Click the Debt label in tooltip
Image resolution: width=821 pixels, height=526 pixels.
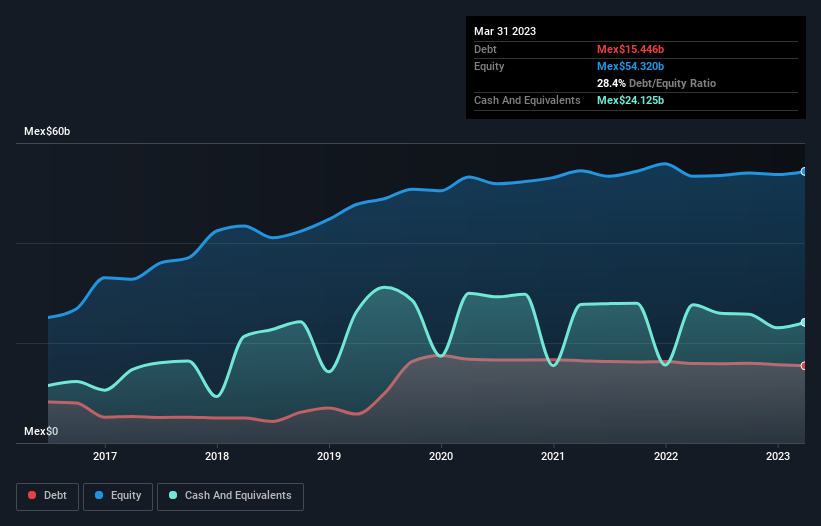click(485, 49)
